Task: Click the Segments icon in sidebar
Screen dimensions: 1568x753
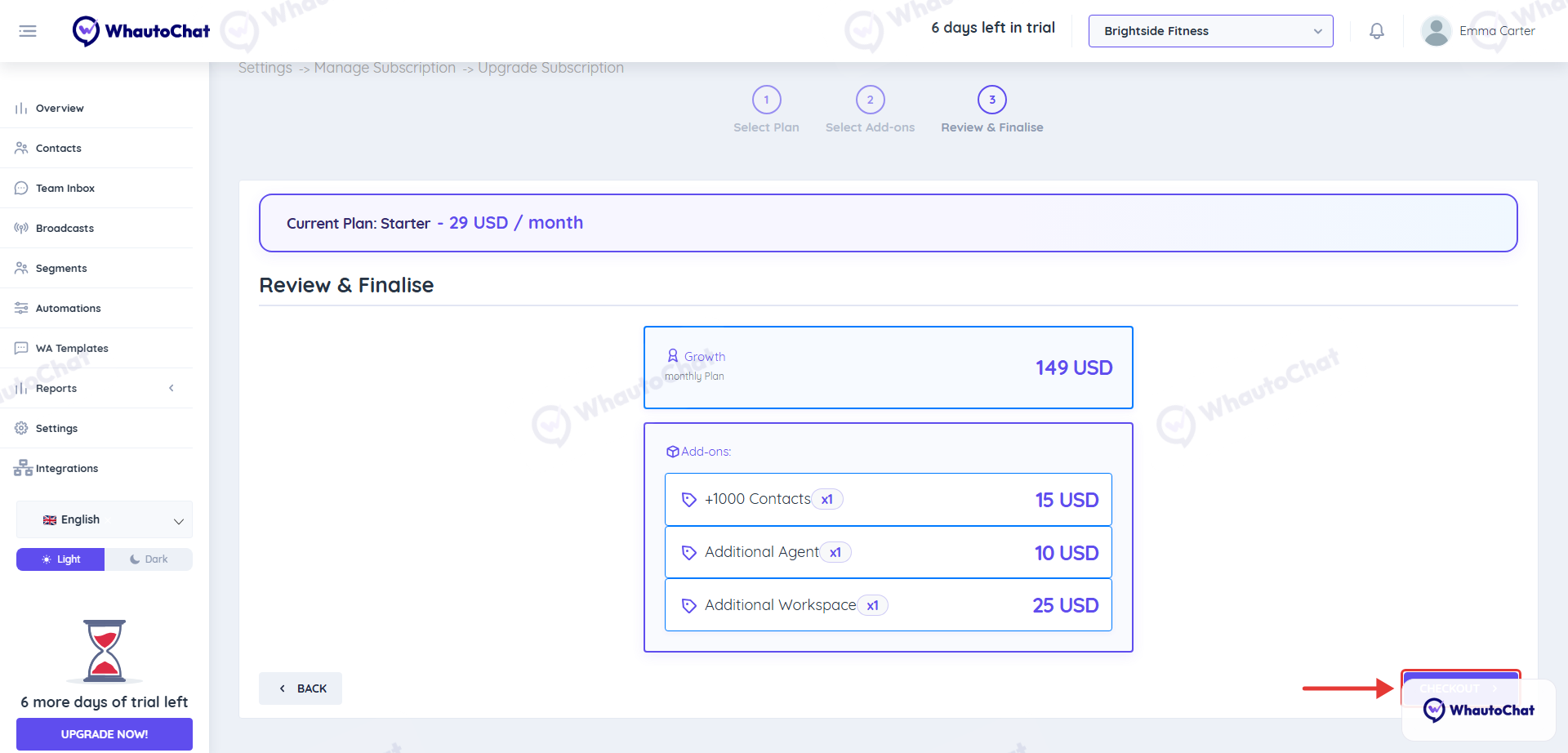Action: (21, 269)
